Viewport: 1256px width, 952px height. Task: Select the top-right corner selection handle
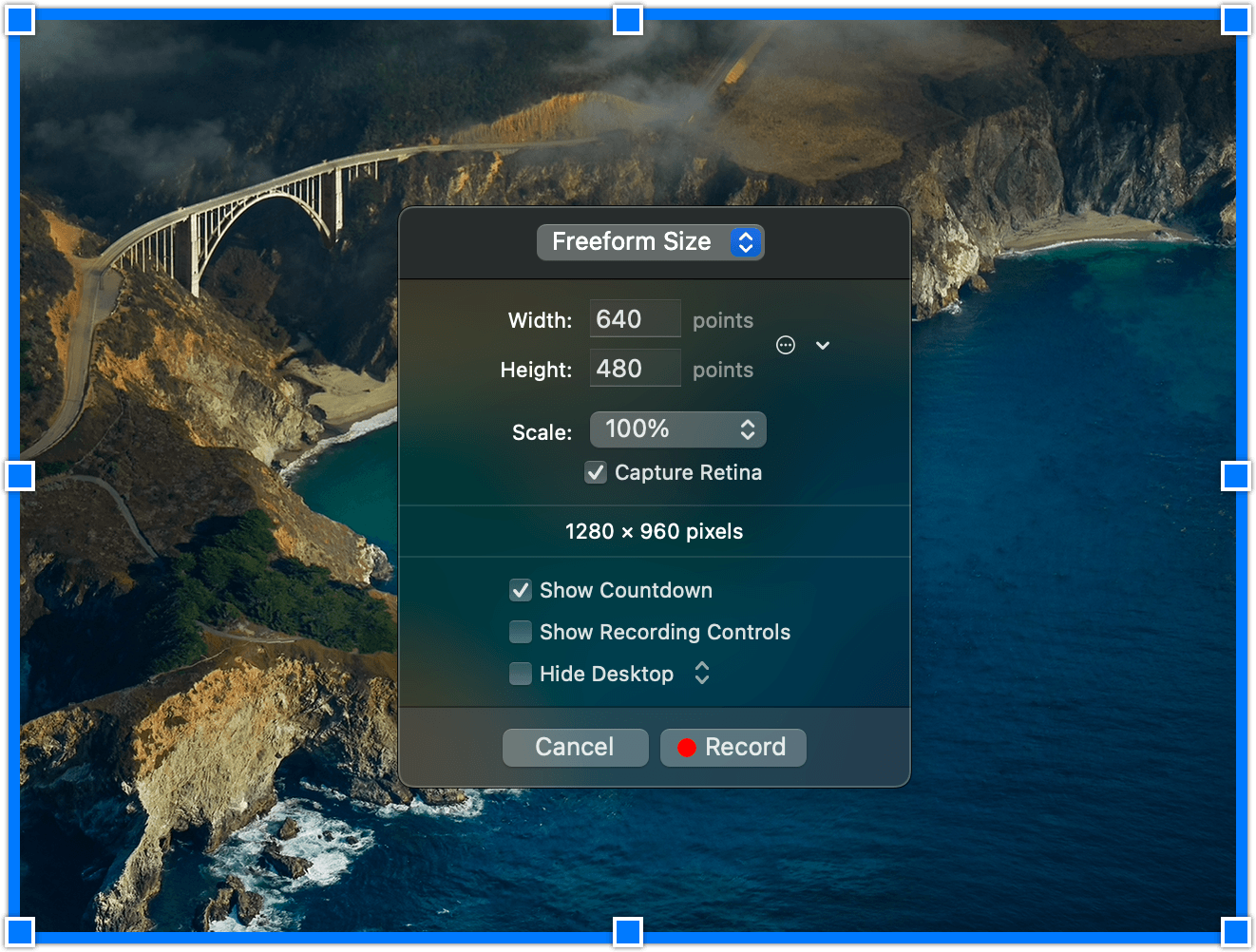pyautogui.click(x=1236, y=20)
